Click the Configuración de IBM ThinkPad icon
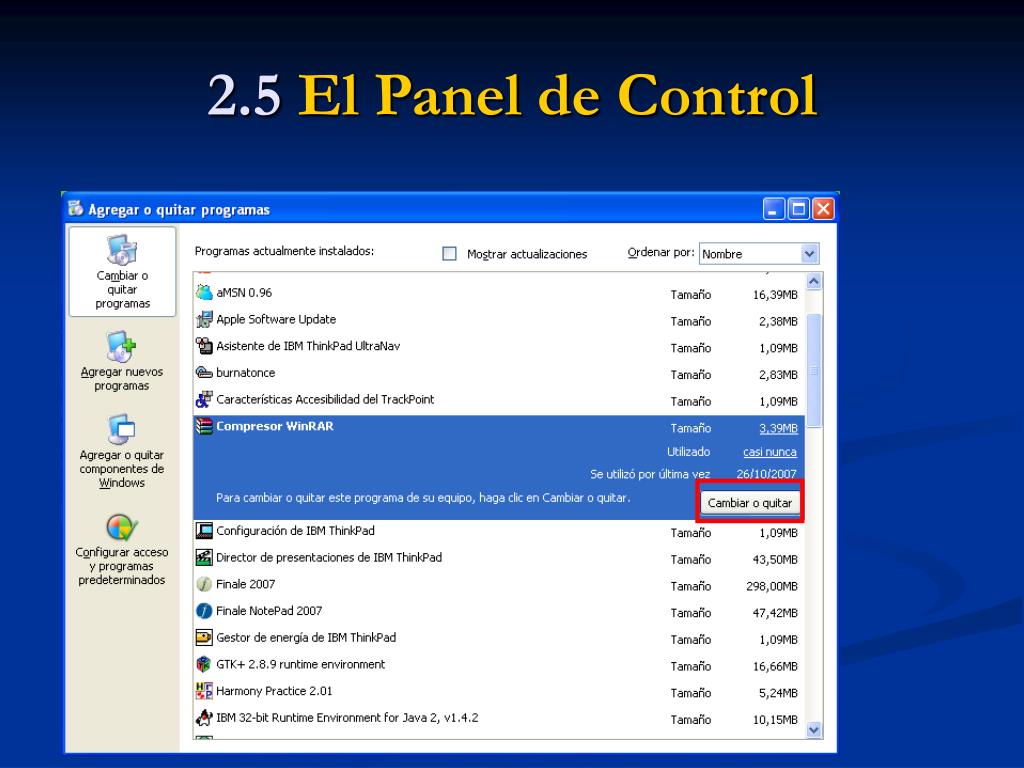This screenshot has width=1024, height=768. pyautogui.click(x=204, y=531)
